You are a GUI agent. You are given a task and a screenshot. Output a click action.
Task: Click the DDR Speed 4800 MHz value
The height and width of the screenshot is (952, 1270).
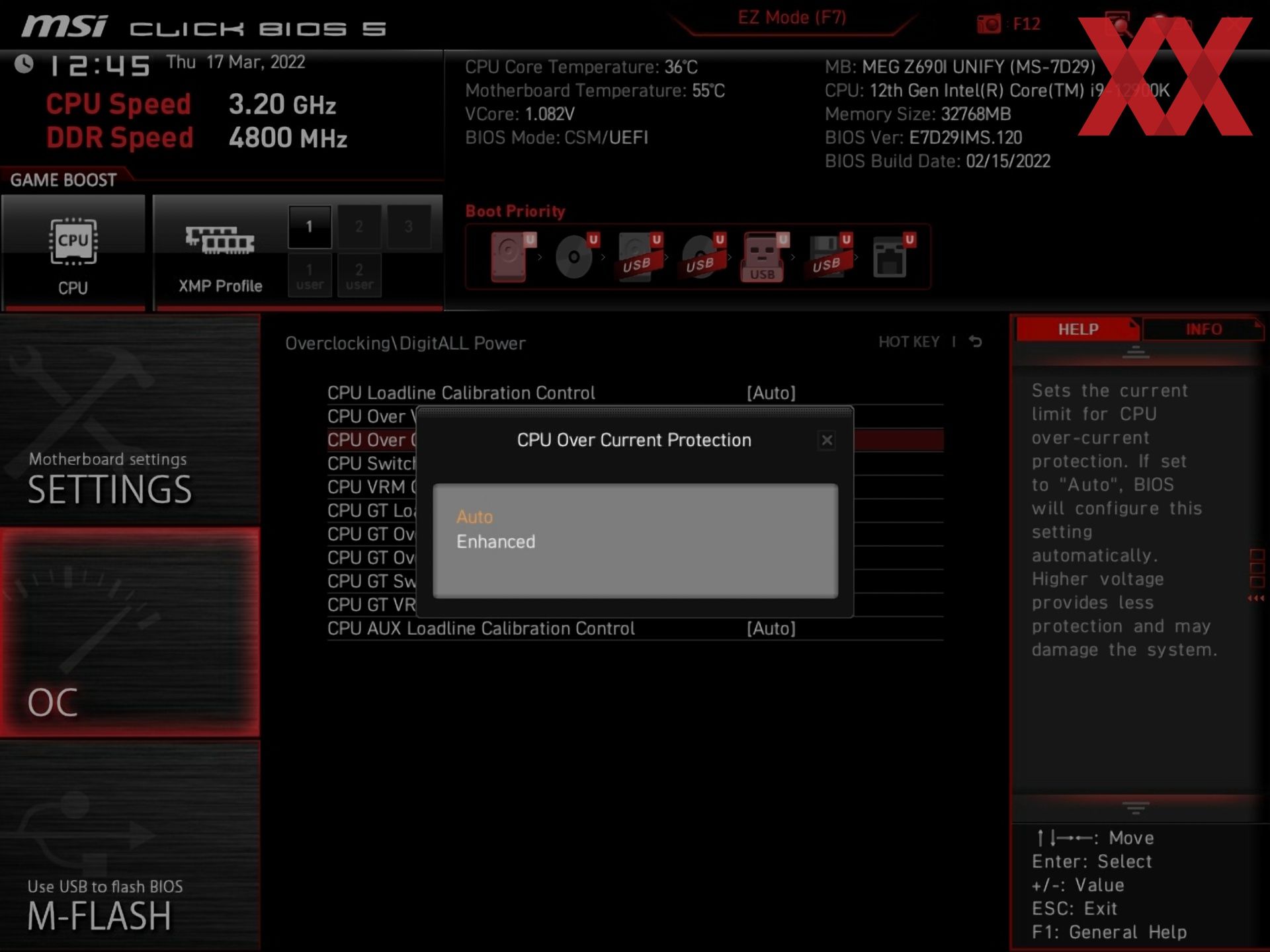click(x=288, y=138)
